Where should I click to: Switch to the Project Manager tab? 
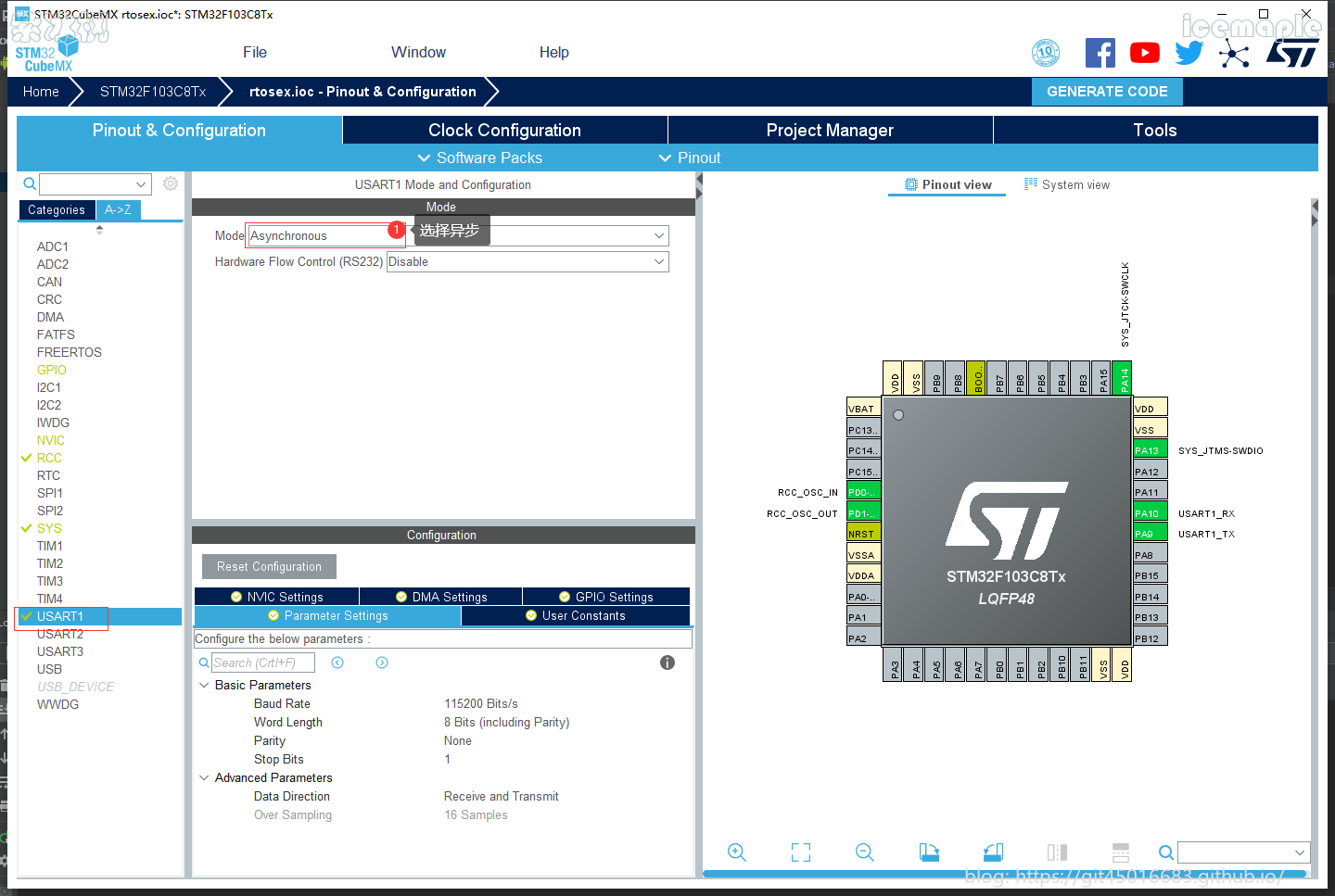pos(830,130)
